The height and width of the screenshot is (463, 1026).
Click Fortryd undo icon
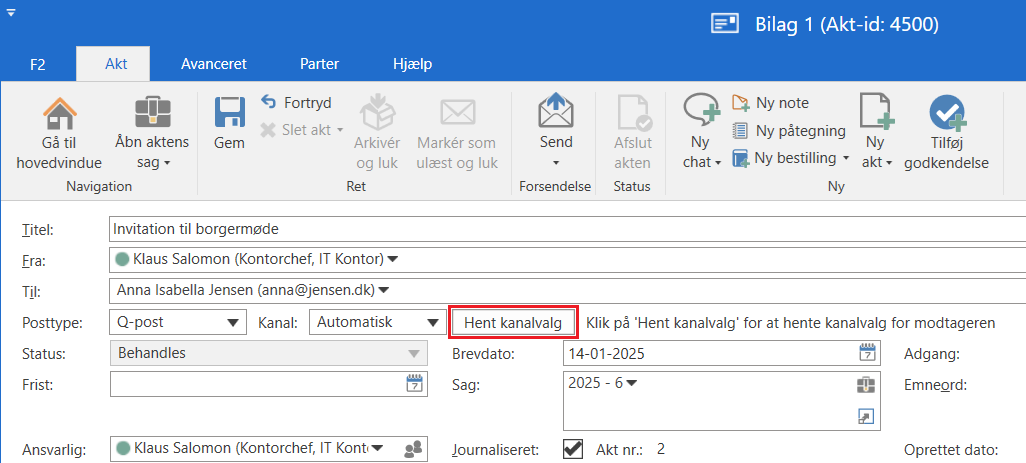[x=269, y=103]
